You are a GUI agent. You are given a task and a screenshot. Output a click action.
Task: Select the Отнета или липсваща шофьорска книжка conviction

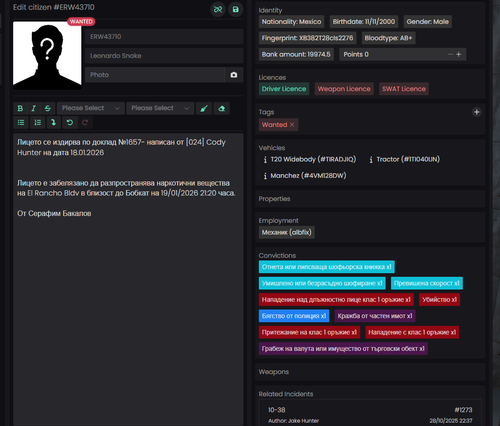coord(327,267)
